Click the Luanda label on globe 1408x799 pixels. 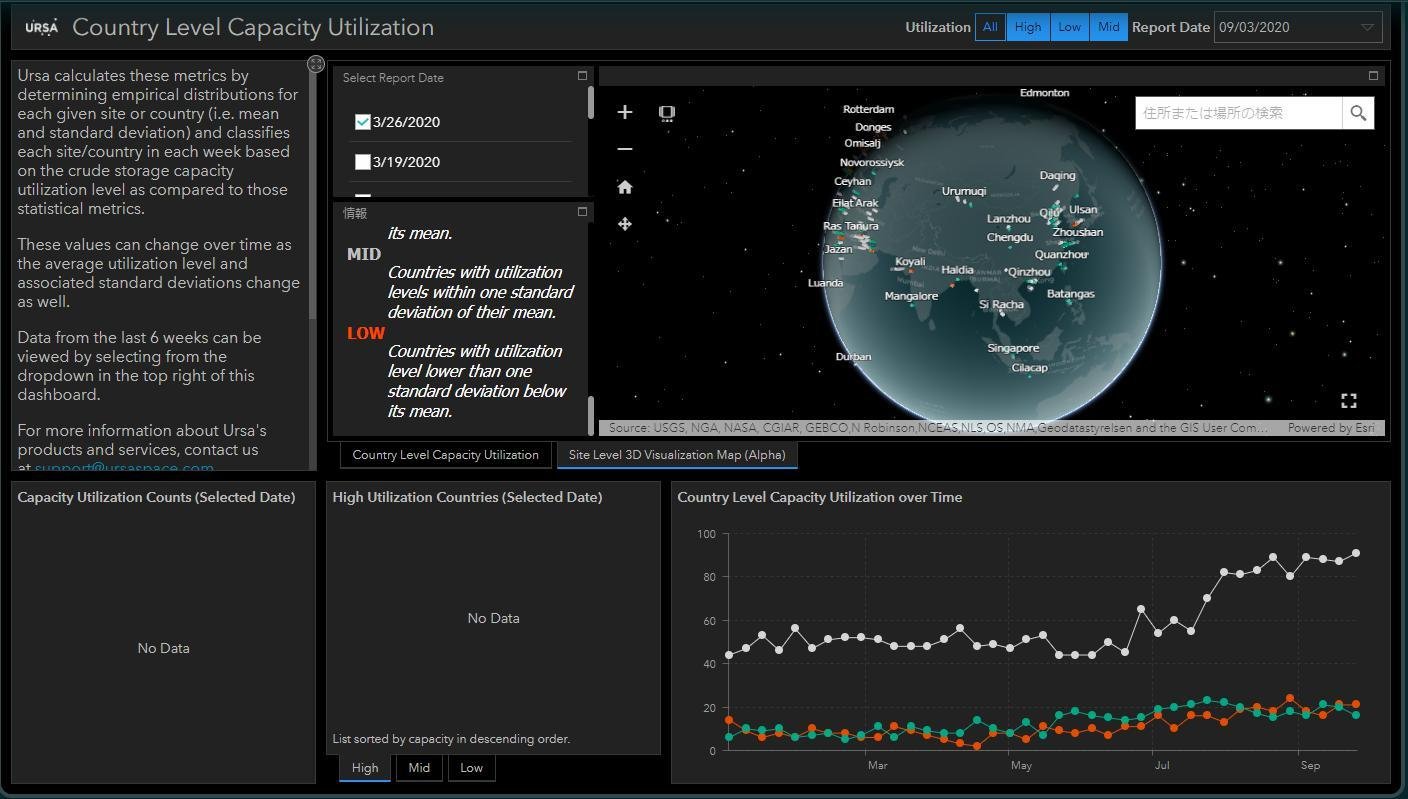point(825,283)
